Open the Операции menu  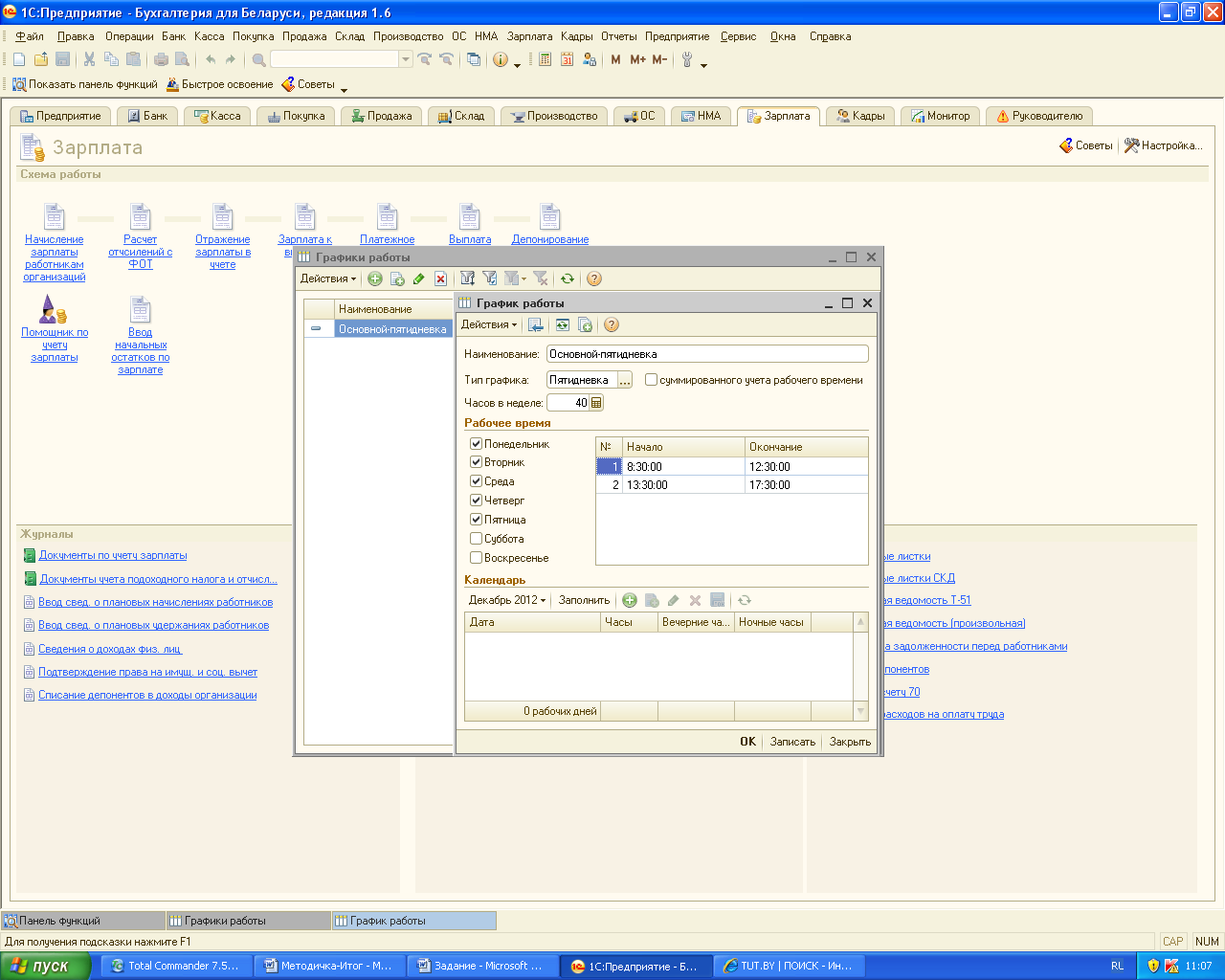(x=129, y=36)
